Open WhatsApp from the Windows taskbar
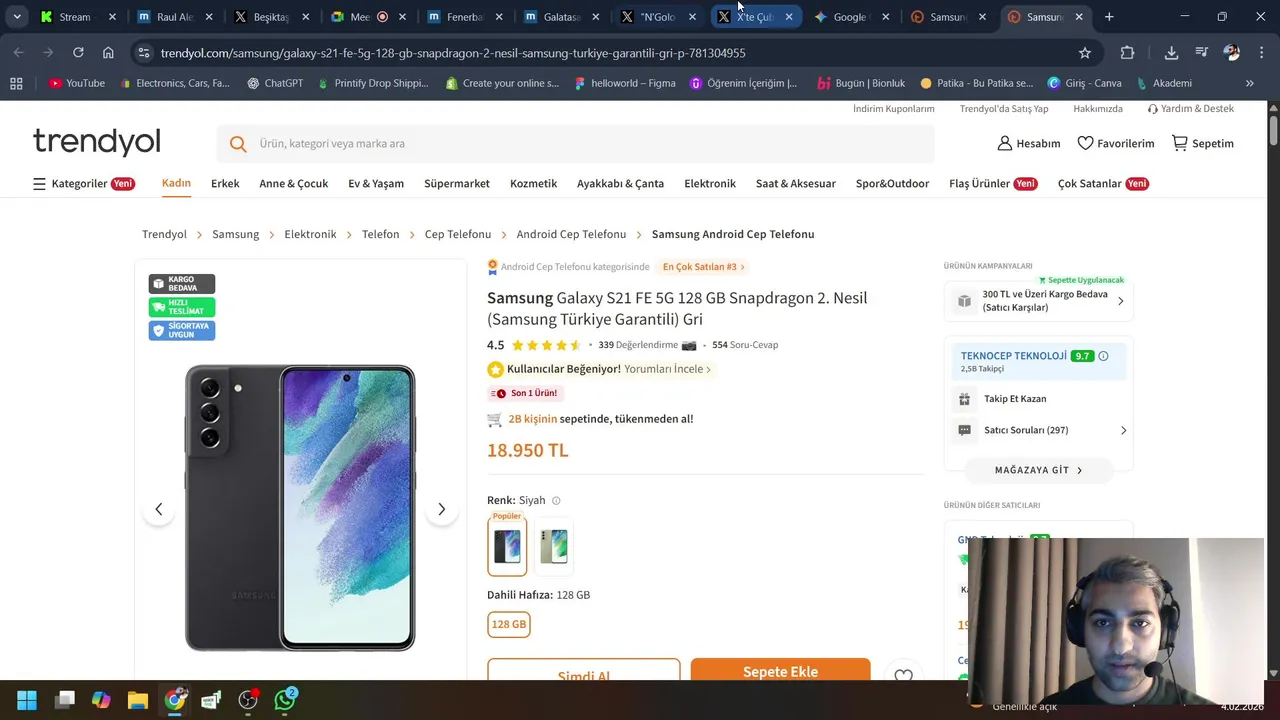1280x720 pixels. tap(285, 699)
